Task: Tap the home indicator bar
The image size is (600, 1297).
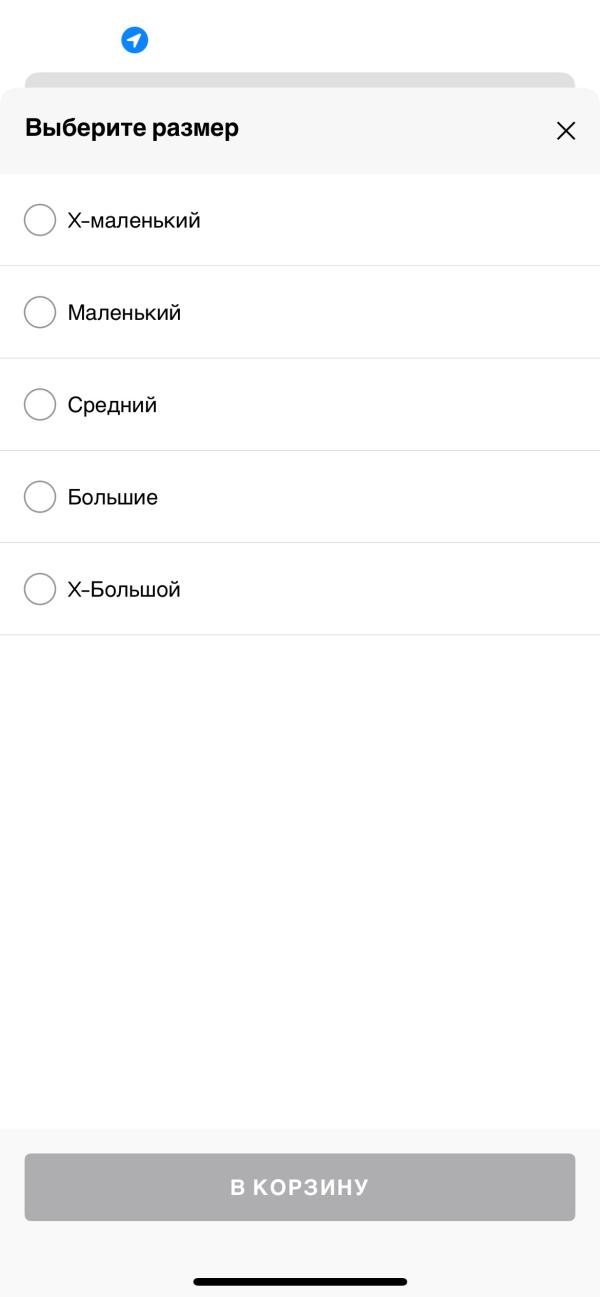Action: (300, 1281)
